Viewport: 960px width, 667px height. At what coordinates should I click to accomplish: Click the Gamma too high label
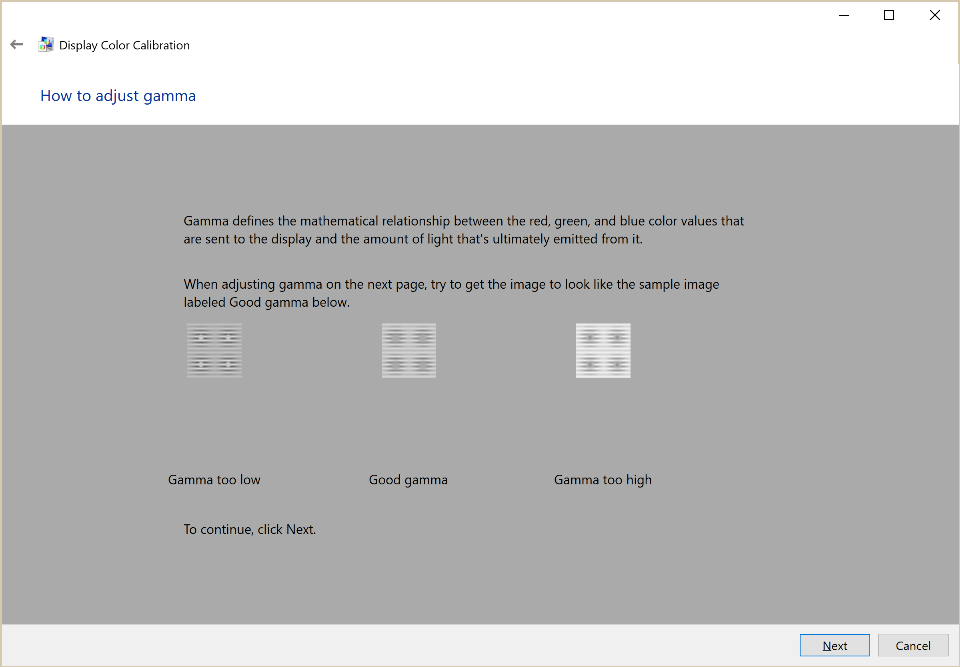tap(603, 480)
